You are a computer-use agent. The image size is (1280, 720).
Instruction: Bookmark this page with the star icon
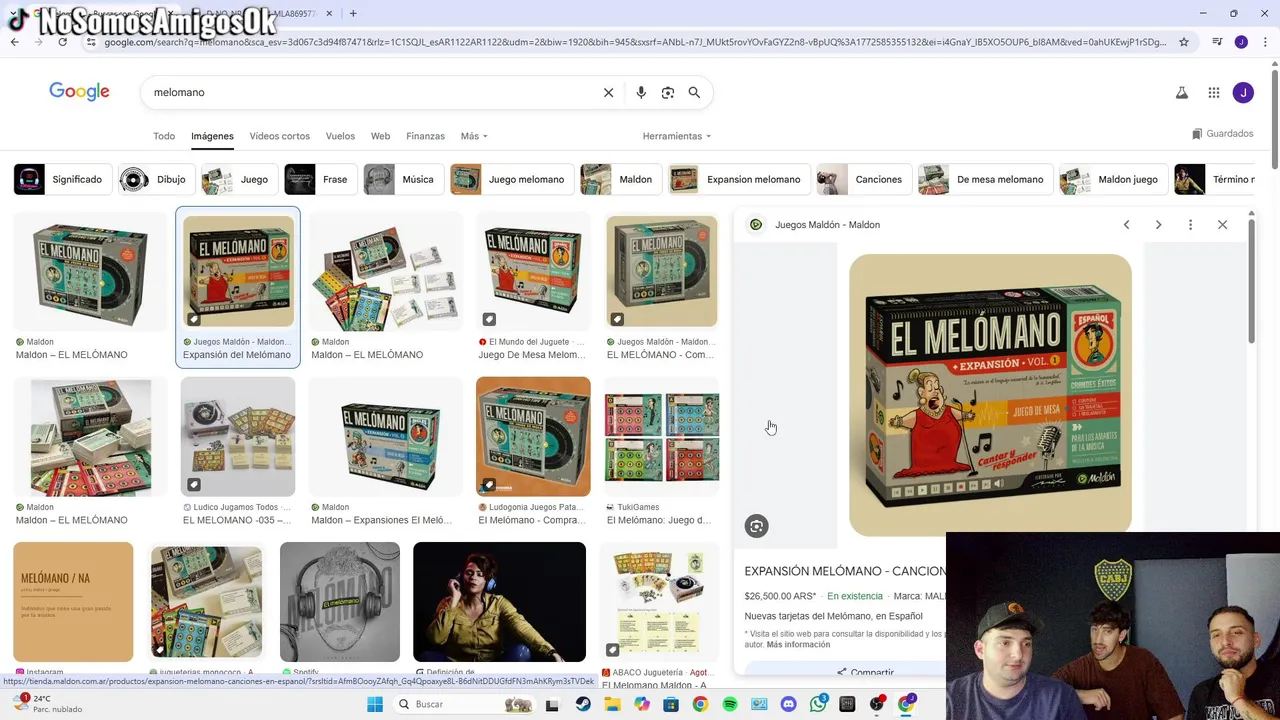coord(1184,42)
